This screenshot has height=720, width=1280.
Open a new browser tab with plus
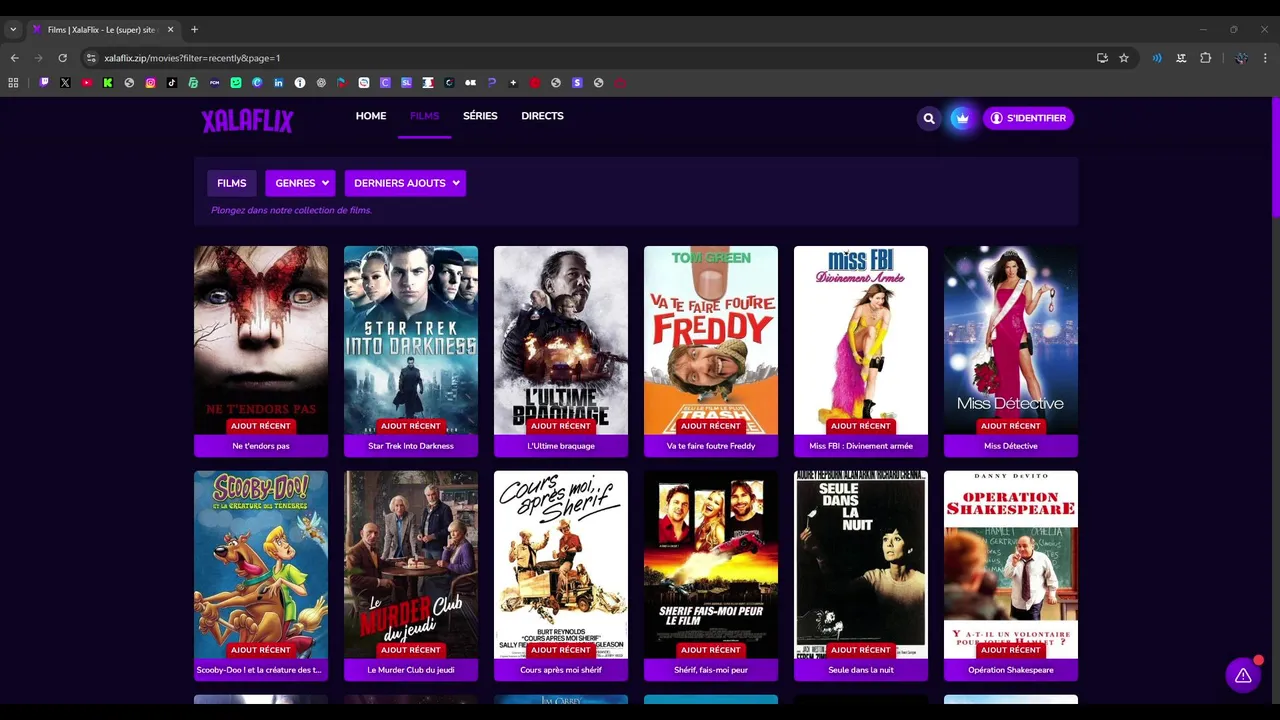194,29
